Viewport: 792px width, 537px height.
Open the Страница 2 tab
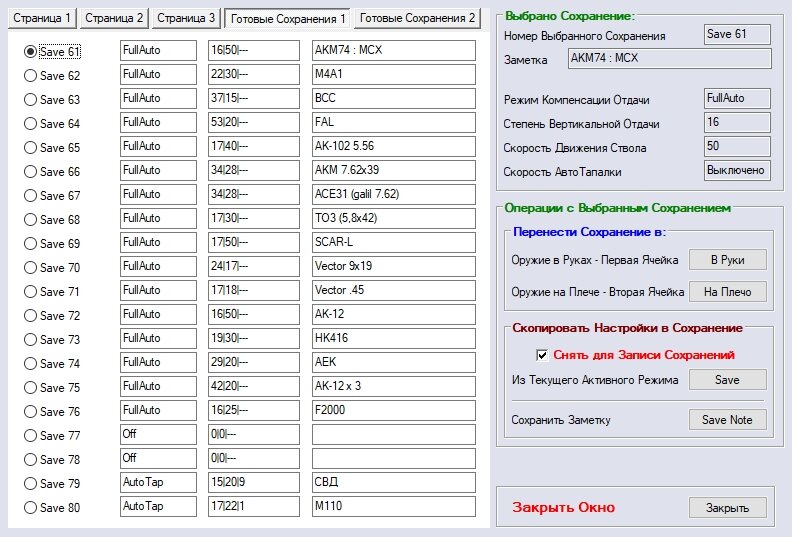click(x=114, y=18)
